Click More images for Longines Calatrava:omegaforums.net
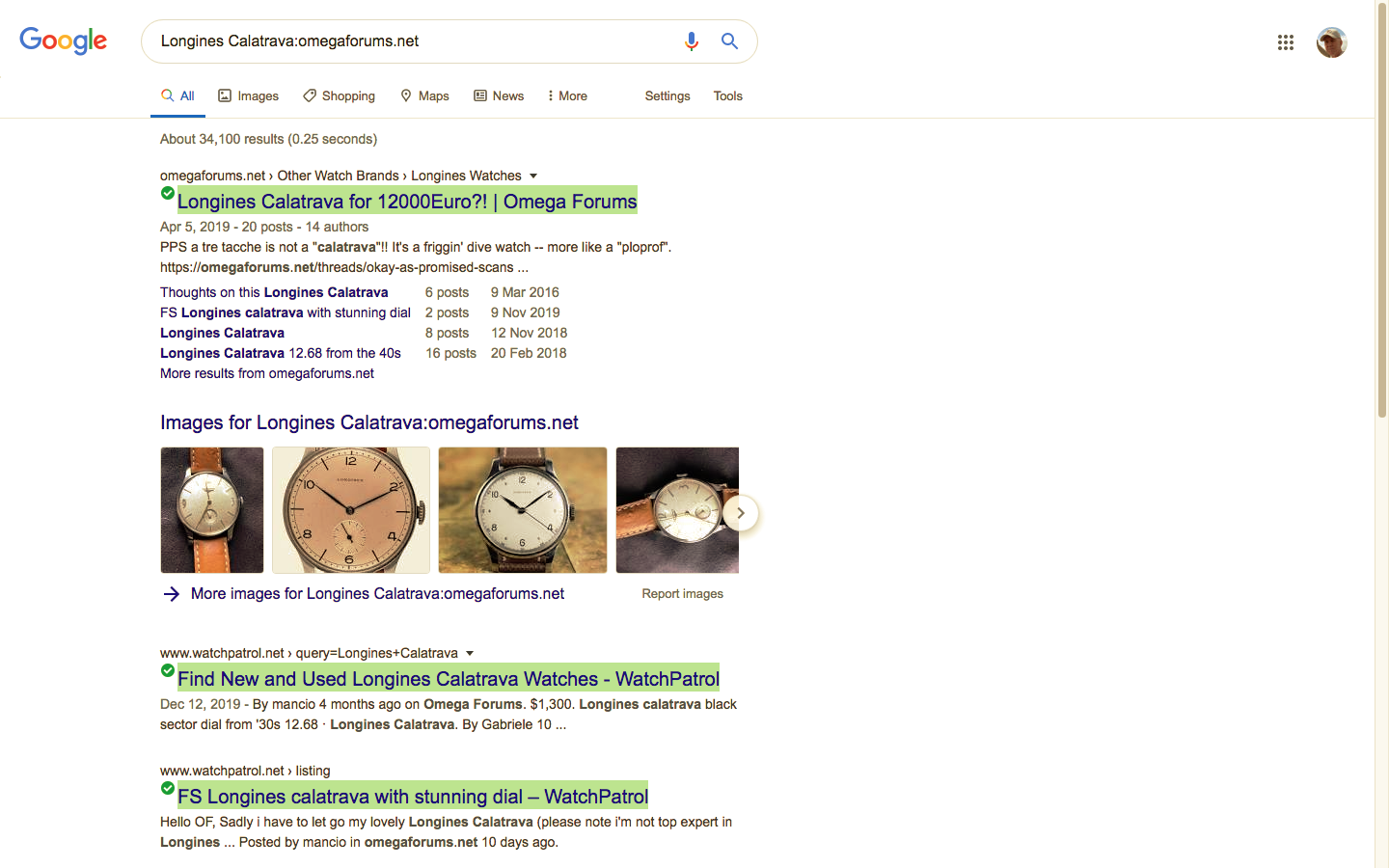Screen dimensions: 1389x868 pyautogui.click(x=377, y=594)
